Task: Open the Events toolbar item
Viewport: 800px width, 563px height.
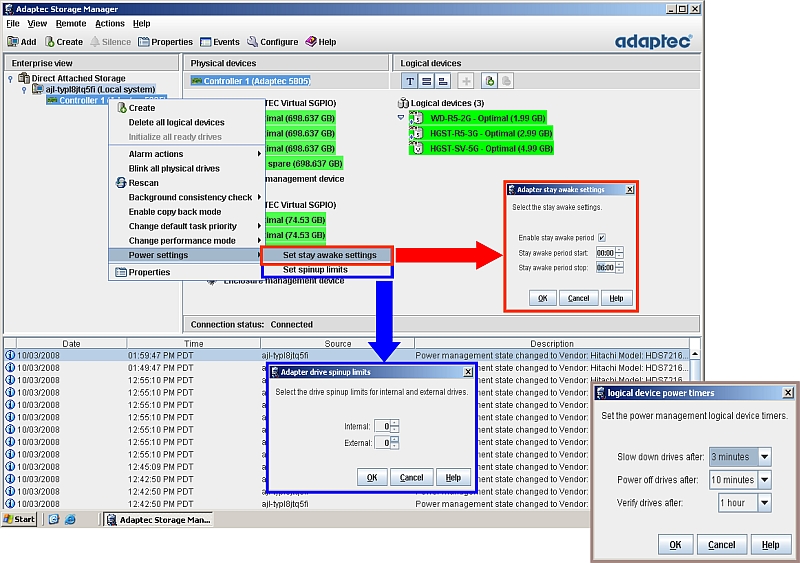Action: click(x=220, y=42)
